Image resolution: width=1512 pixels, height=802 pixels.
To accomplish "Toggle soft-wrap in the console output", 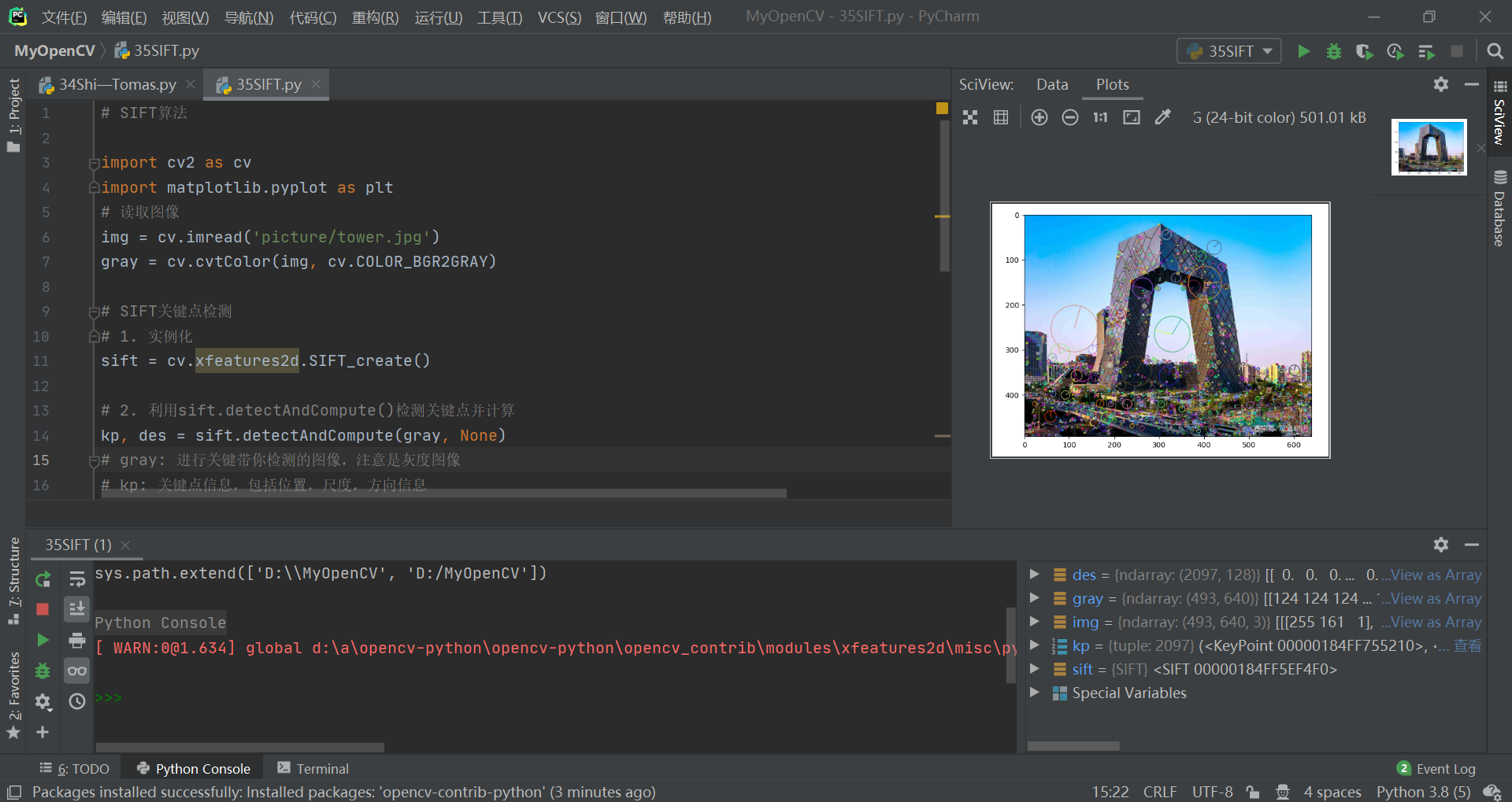I will (76, 579).
